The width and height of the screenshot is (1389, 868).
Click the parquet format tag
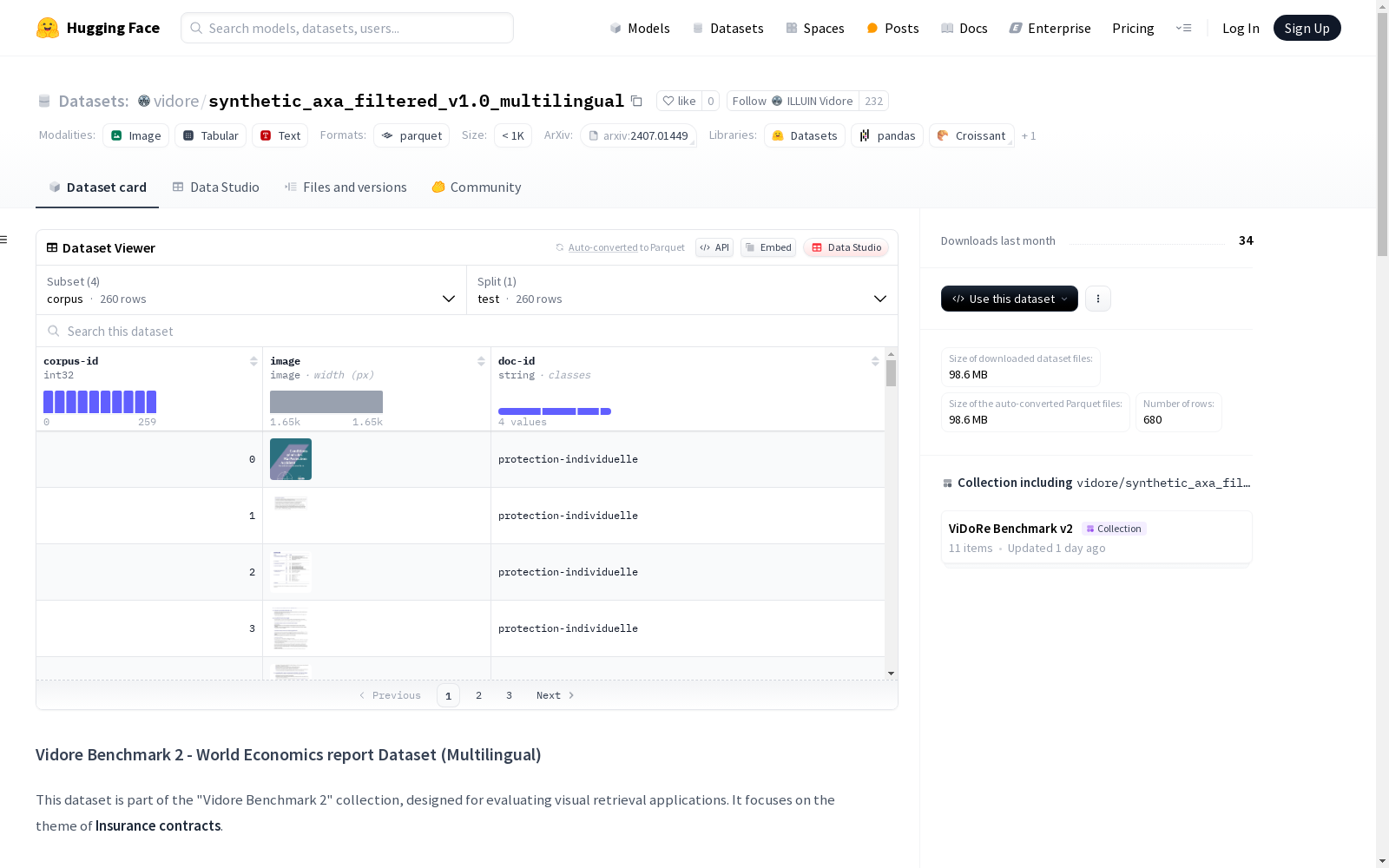pos(411,135)
